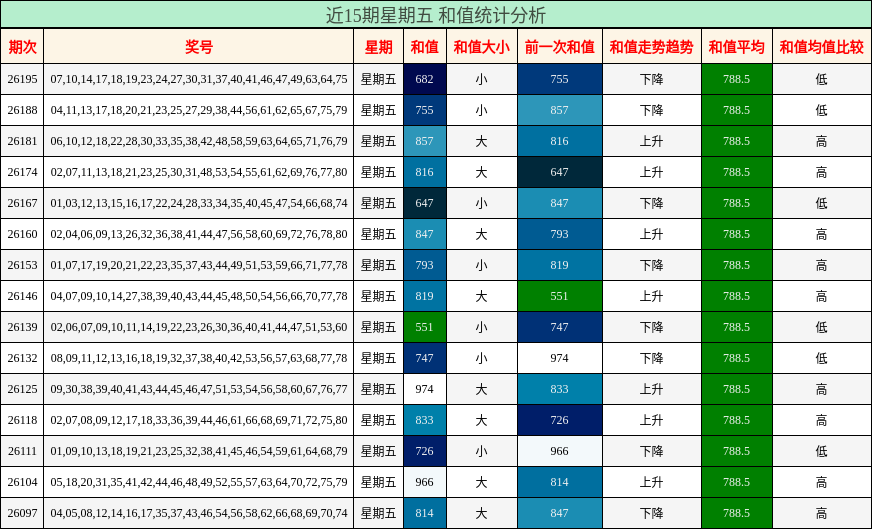Click 和值大小 cell 大 in row 26181

[482, 141]
